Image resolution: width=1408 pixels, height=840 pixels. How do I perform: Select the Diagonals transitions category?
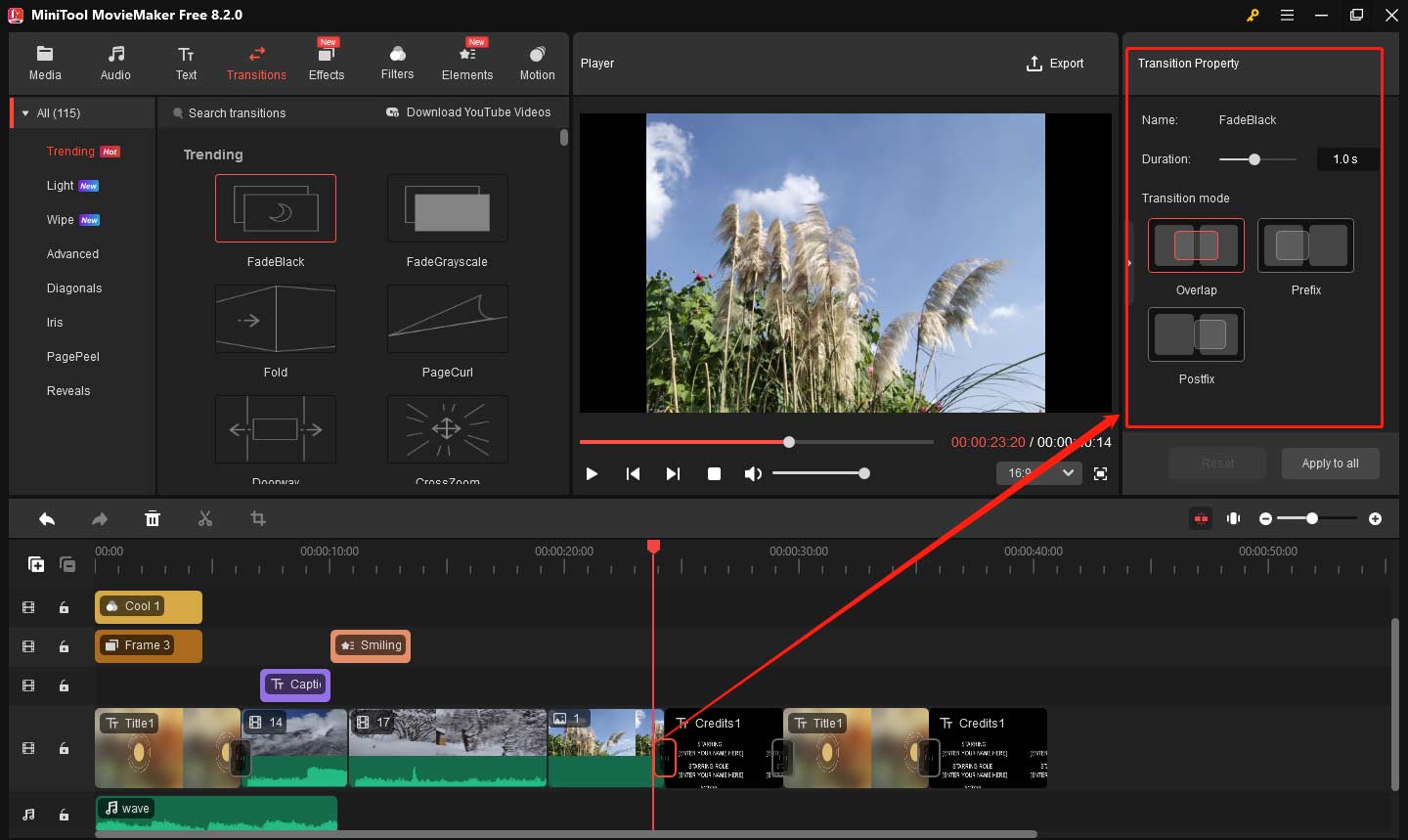point(74,288)
